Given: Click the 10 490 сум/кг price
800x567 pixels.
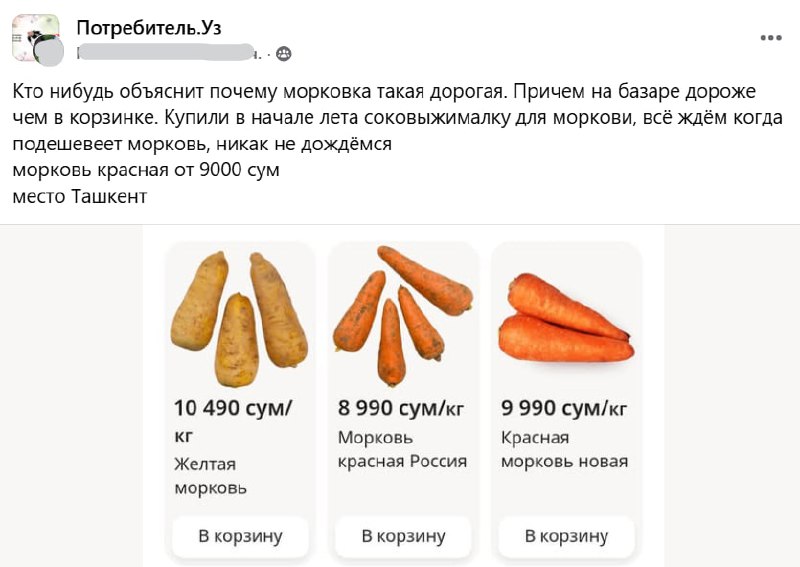Looking at the screenshot, I should pos(233,421).
